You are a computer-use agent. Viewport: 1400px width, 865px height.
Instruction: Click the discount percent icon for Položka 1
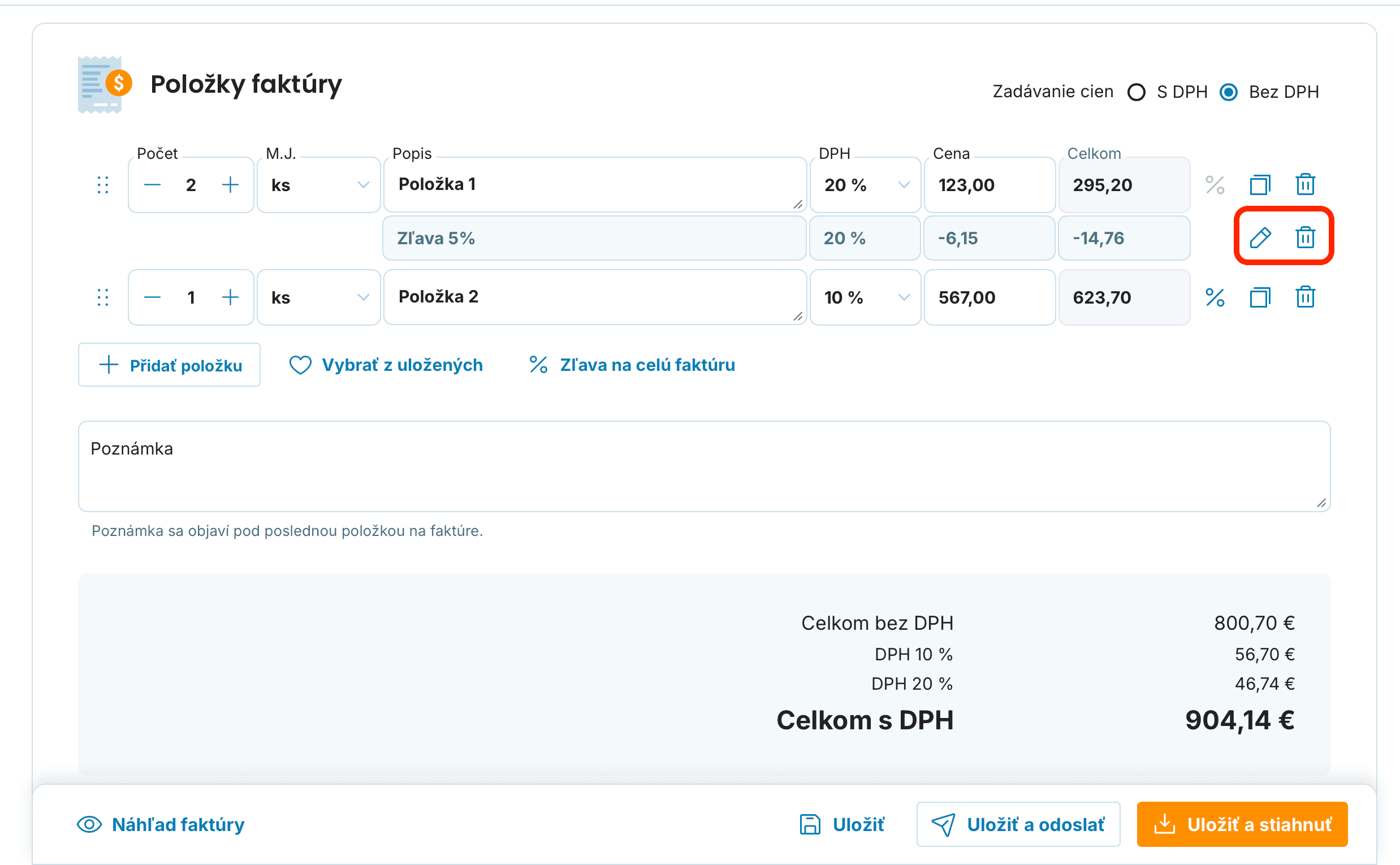coord(1215,185)
